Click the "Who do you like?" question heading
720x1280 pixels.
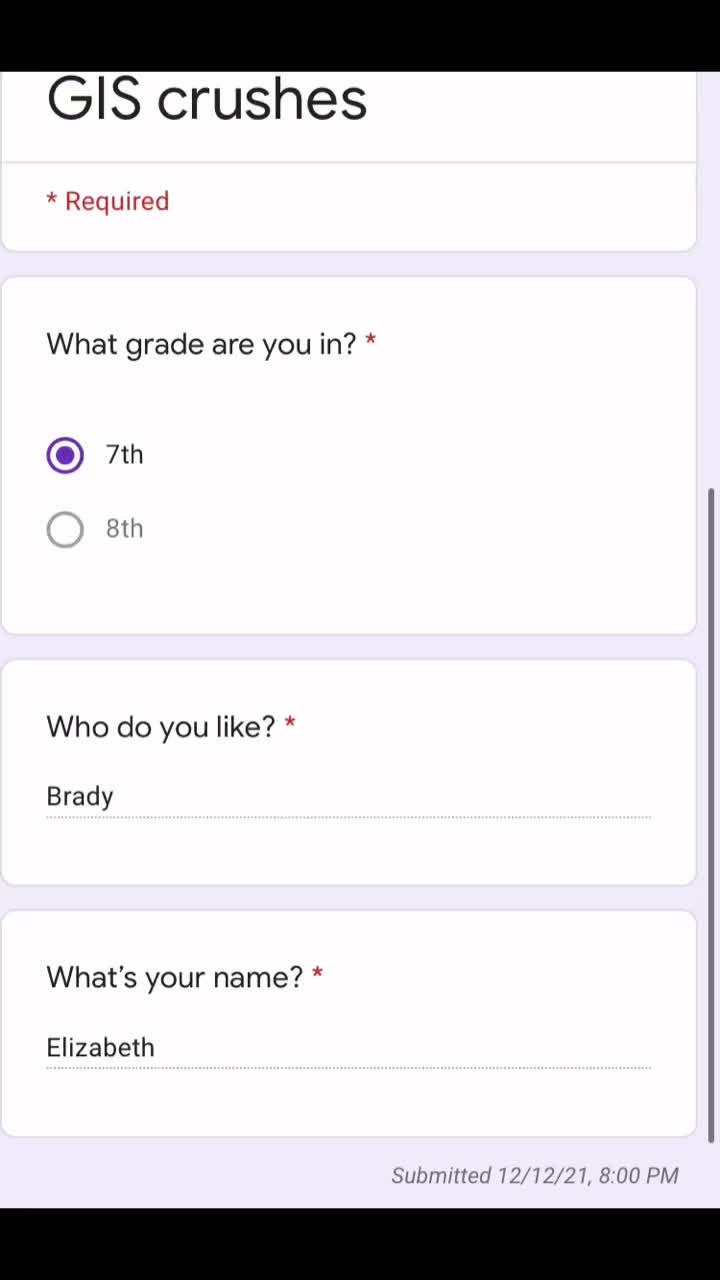(160, 727)
